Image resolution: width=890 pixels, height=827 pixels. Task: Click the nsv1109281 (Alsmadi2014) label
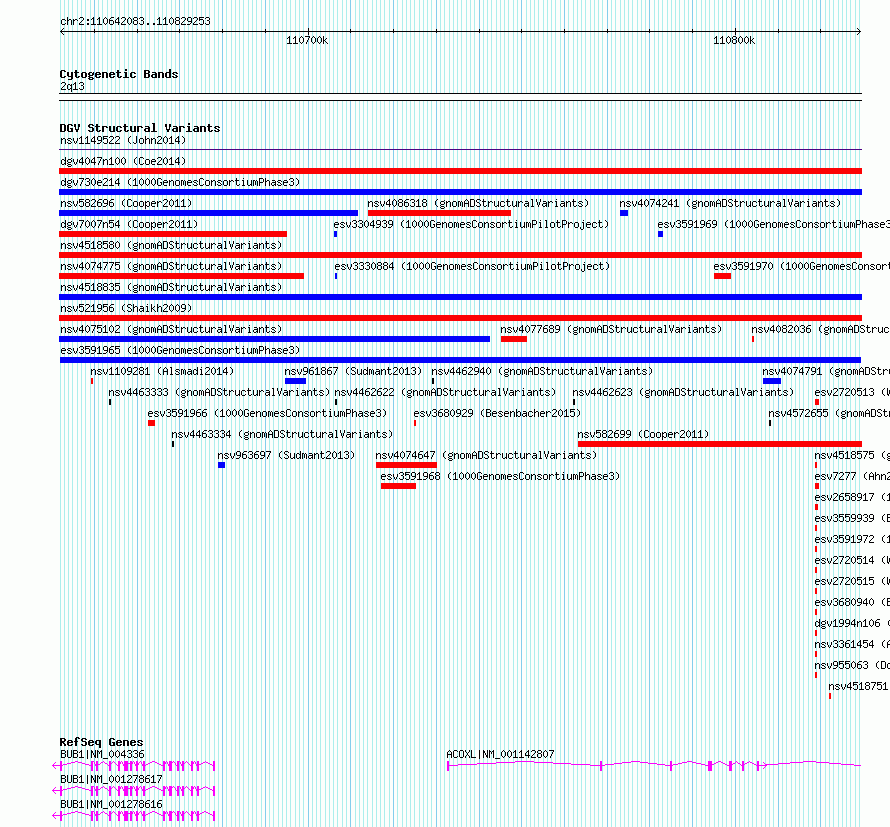click(162, 371)
